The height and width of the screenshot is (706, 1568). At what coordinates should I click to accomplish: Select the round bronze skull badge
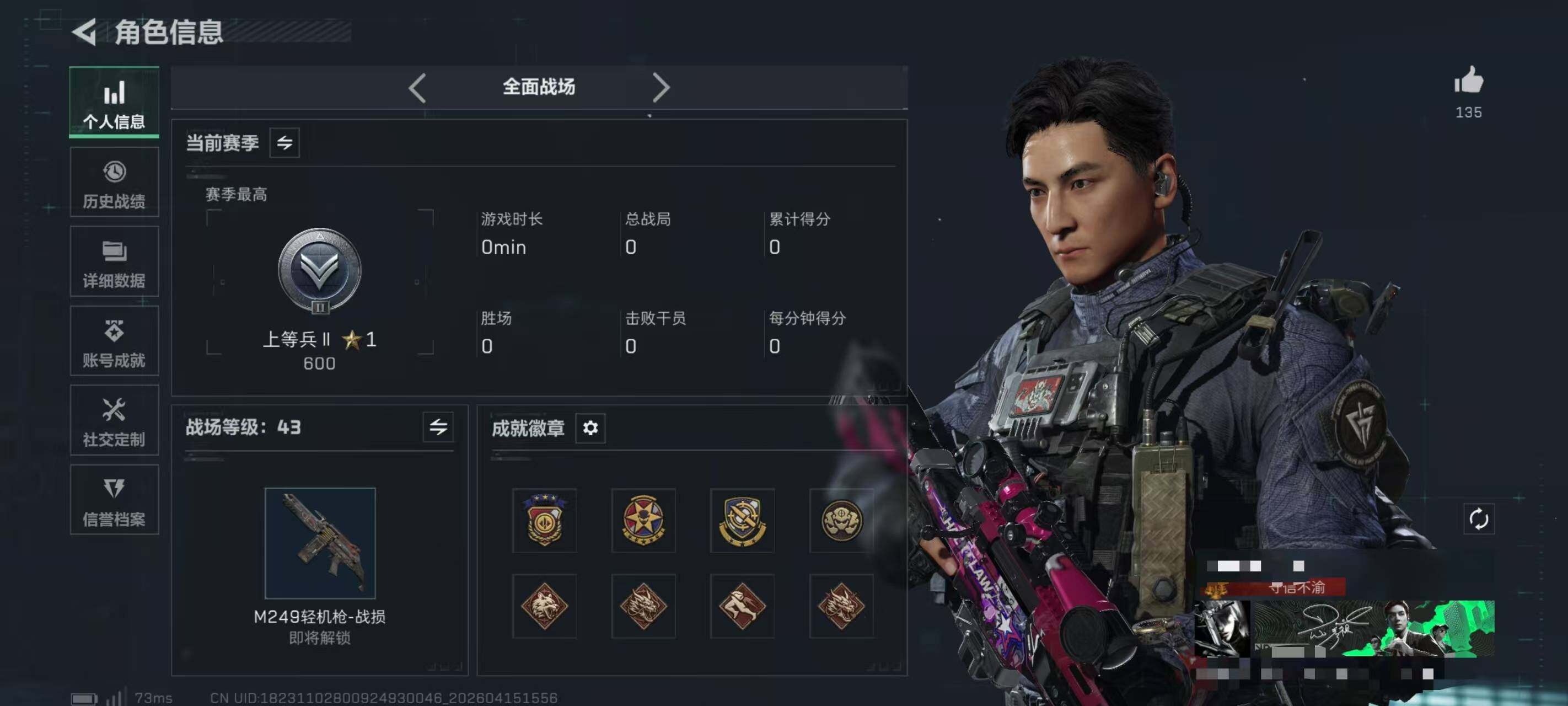point(842,520)
